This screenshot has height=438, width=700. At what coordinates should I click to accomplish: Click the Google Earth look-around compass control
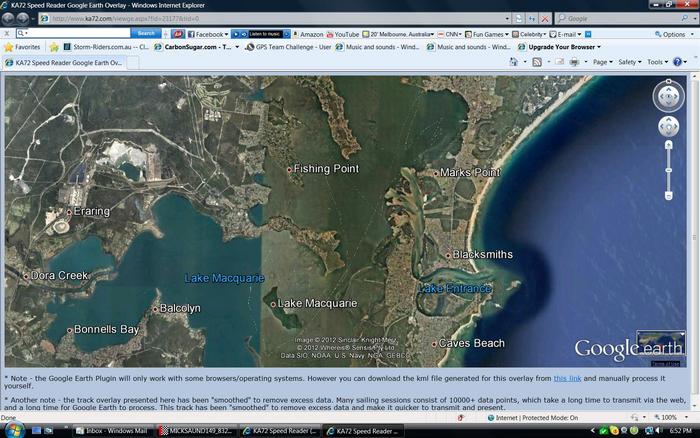tap(668, 96)
